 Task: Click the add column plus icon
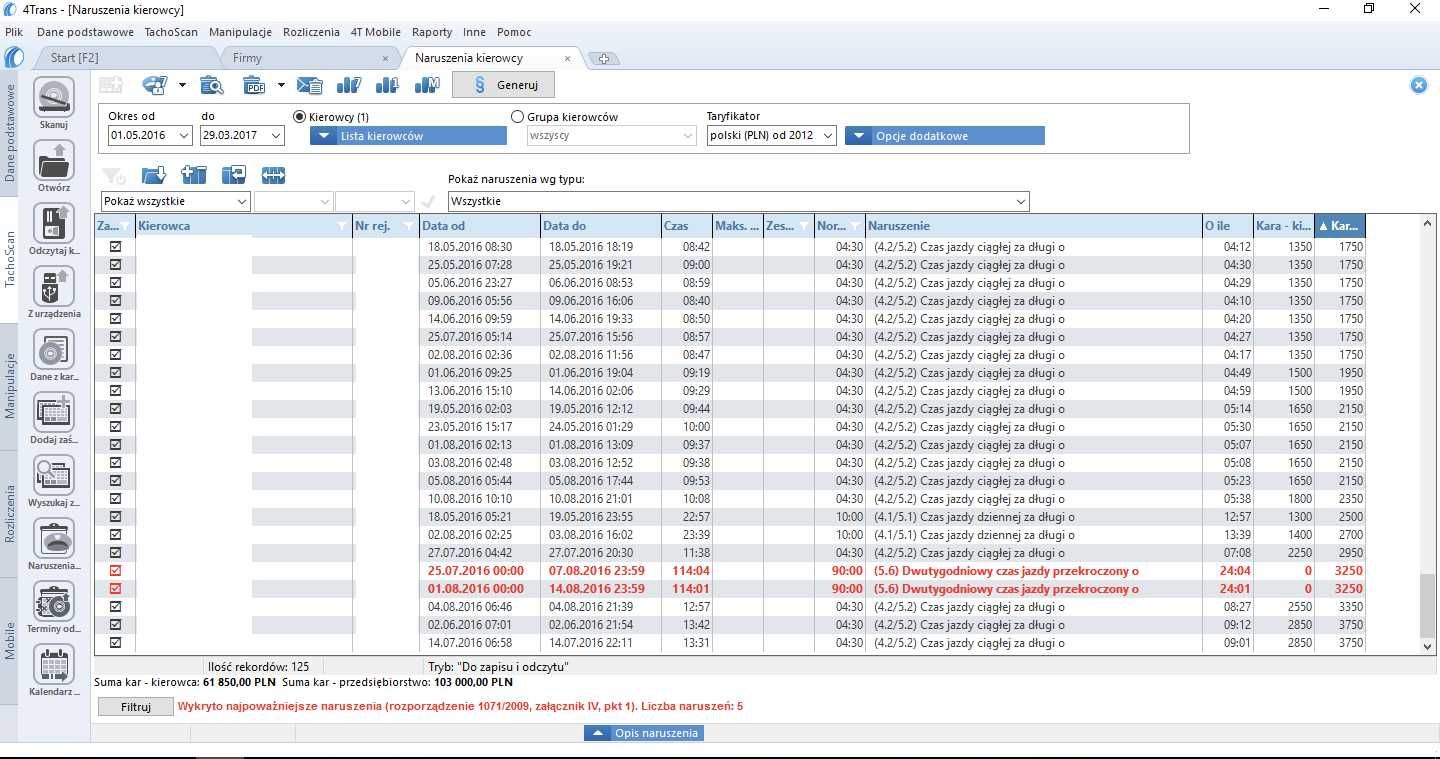[x=194, y=176]
